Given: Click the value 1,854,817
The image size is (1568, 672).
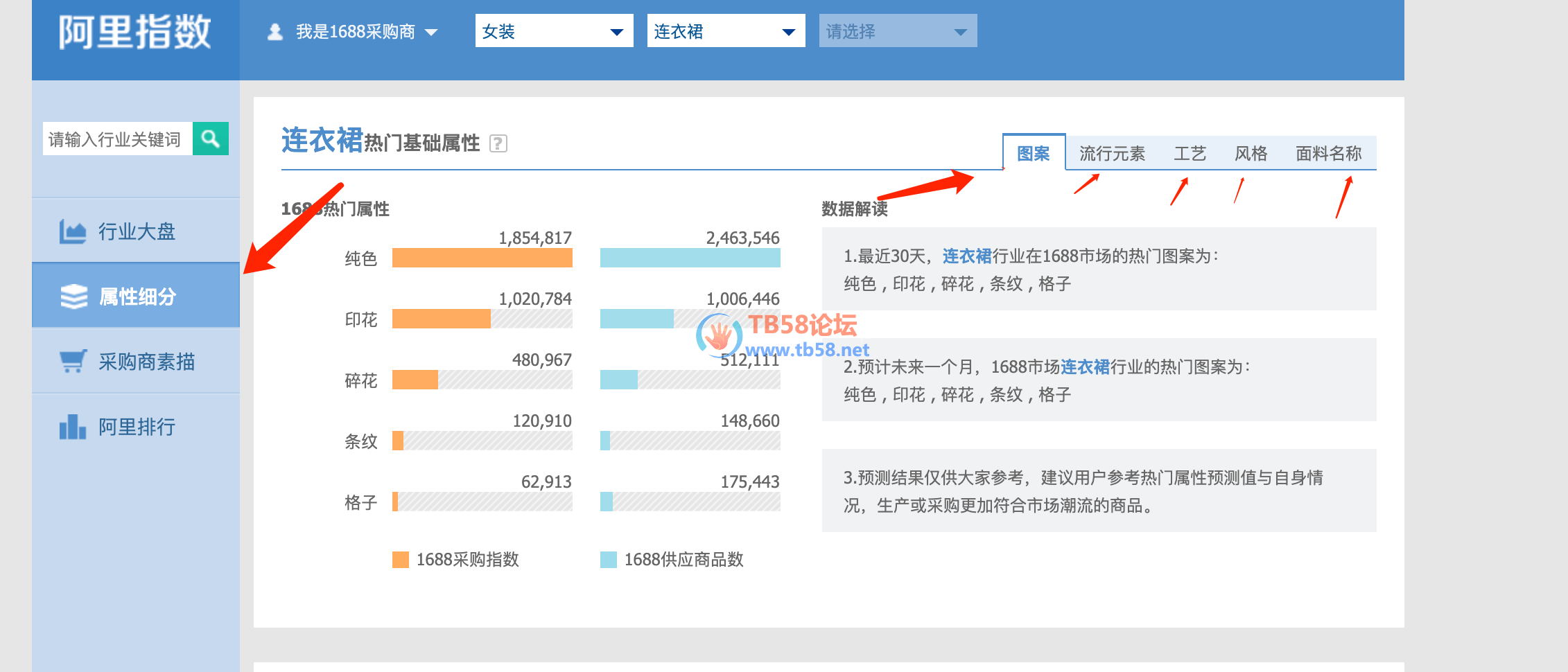Looking at the screenshot, I should pyautogui.click(x=535, y=238).
